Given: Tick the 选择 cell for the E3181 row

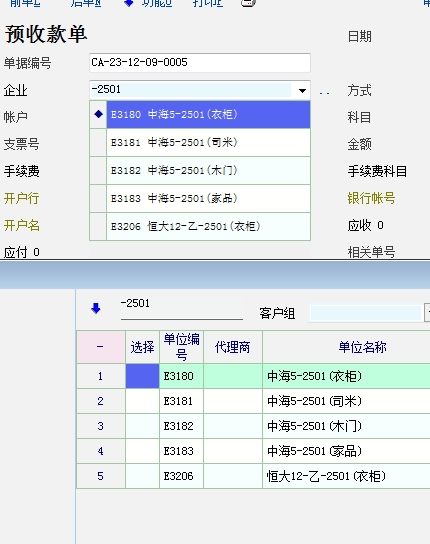Looking at the screenshot, I should click(142, 401).
